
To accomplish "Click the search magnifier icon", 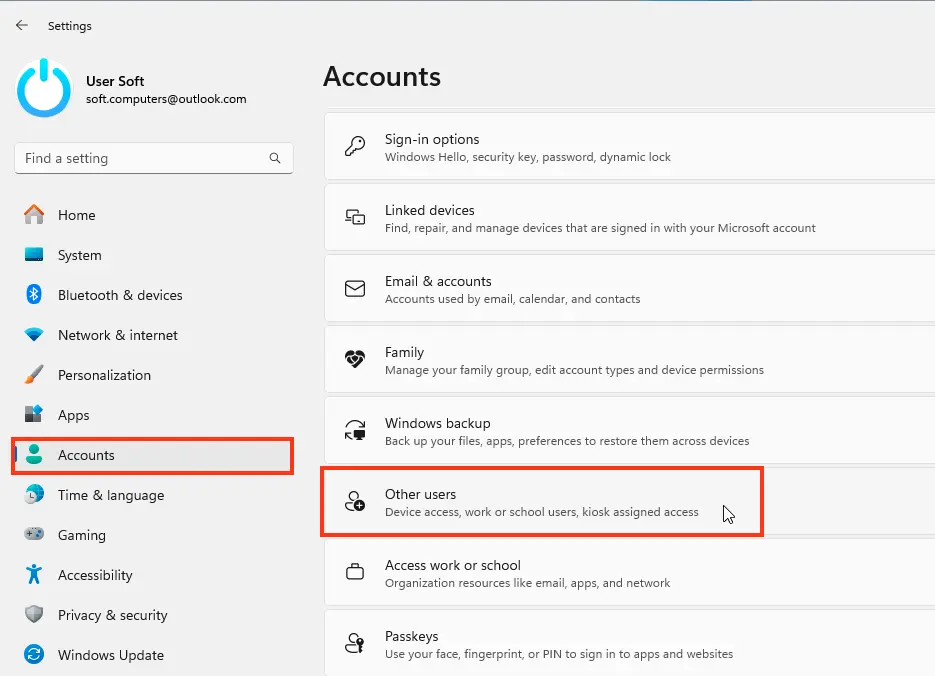I will pos(275,158).
